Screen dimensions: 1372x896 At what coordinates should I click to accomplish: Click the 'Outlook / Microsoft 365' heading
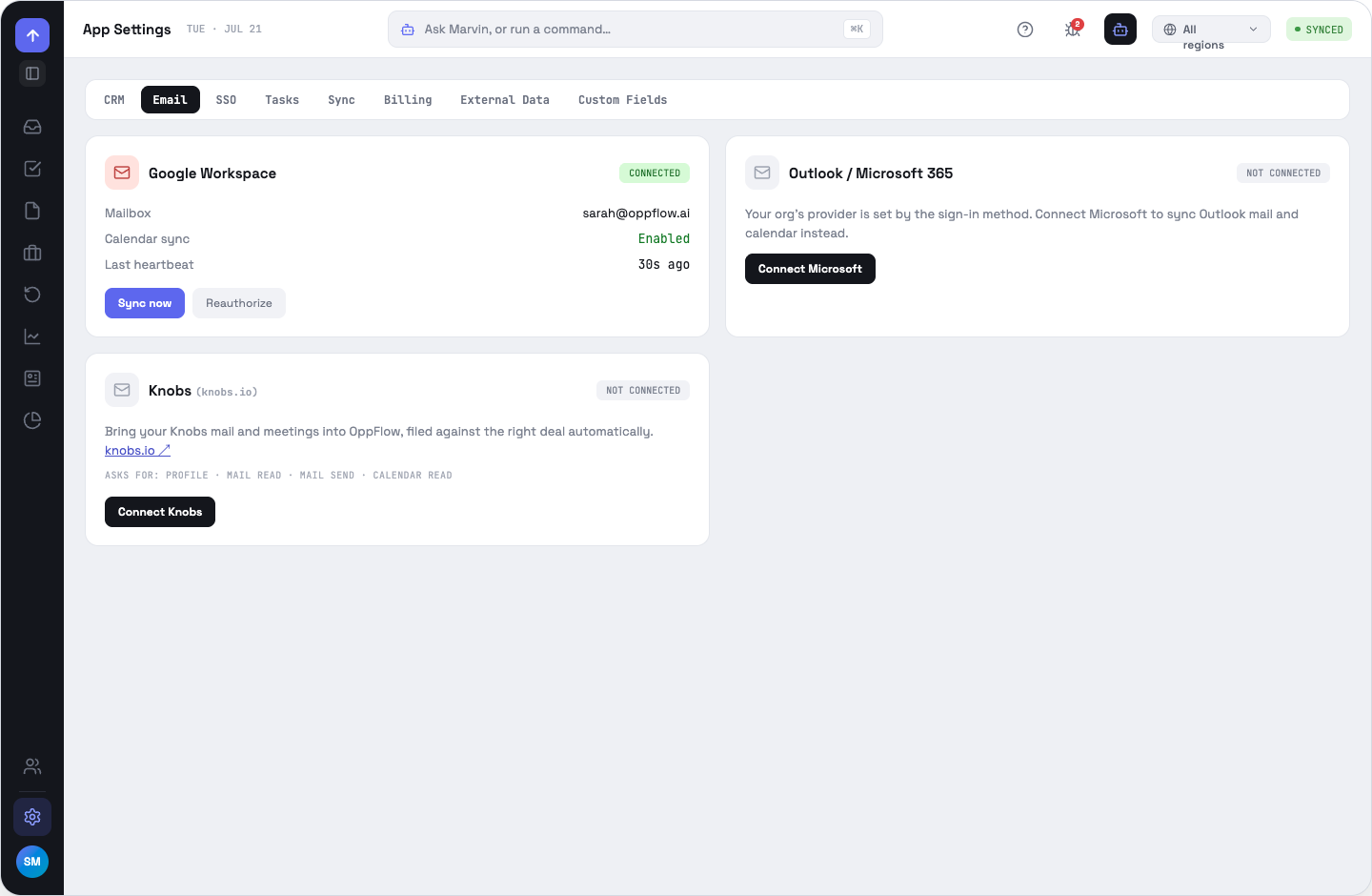871,173
